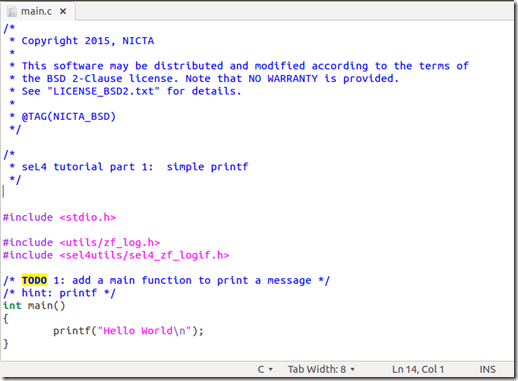518x381 pixels.
Task: Click the #include <utils/zf_log.h> line
Action: pos(81,243)
